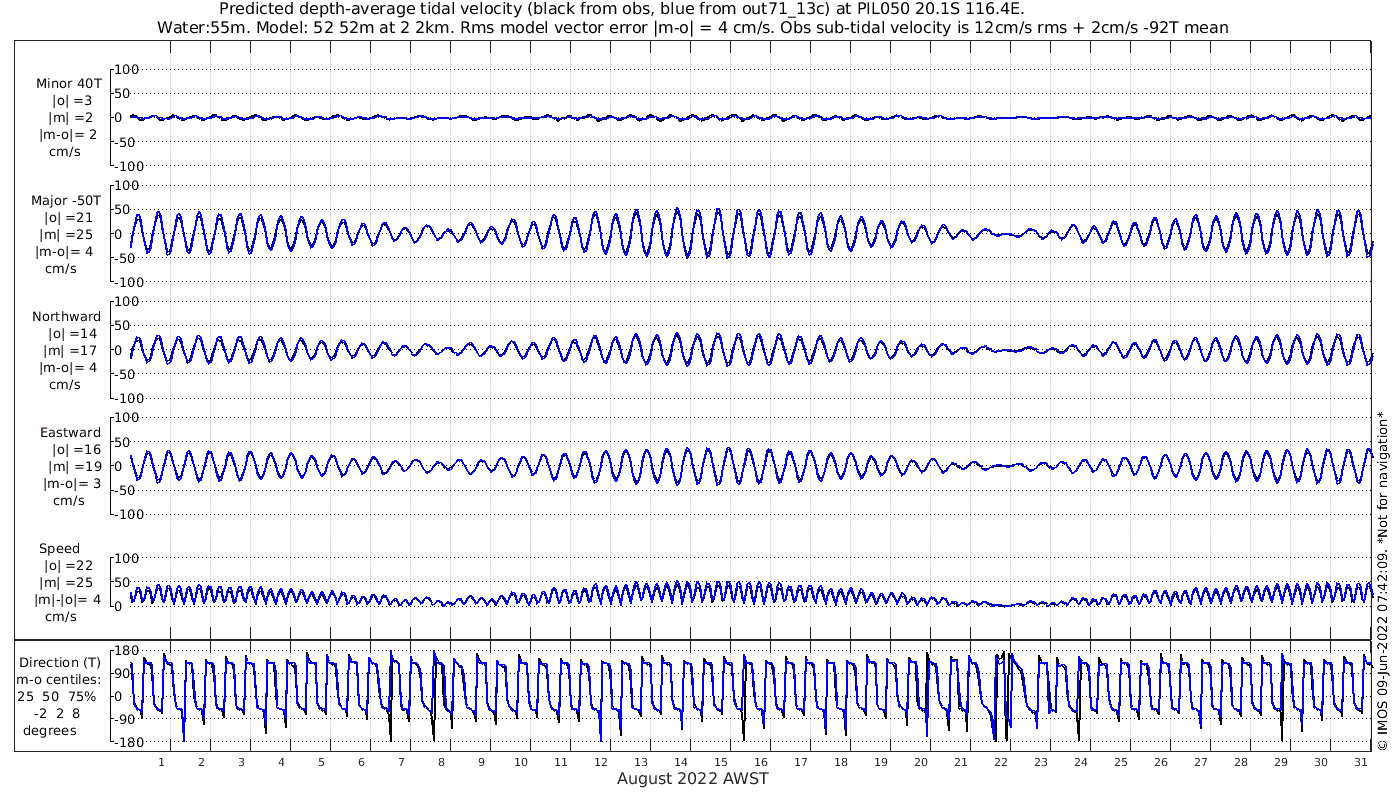Click the subtitle beginning 'Water:55m. Model'

[692, 27]
